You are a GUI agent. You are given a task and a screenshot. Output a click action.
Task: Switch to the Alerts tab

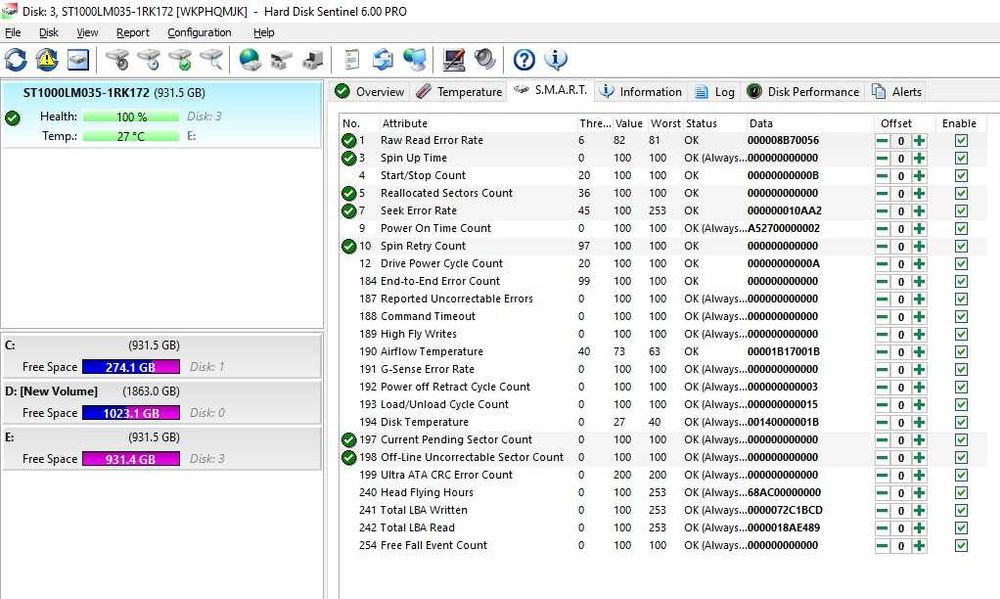tap(897, 92)
